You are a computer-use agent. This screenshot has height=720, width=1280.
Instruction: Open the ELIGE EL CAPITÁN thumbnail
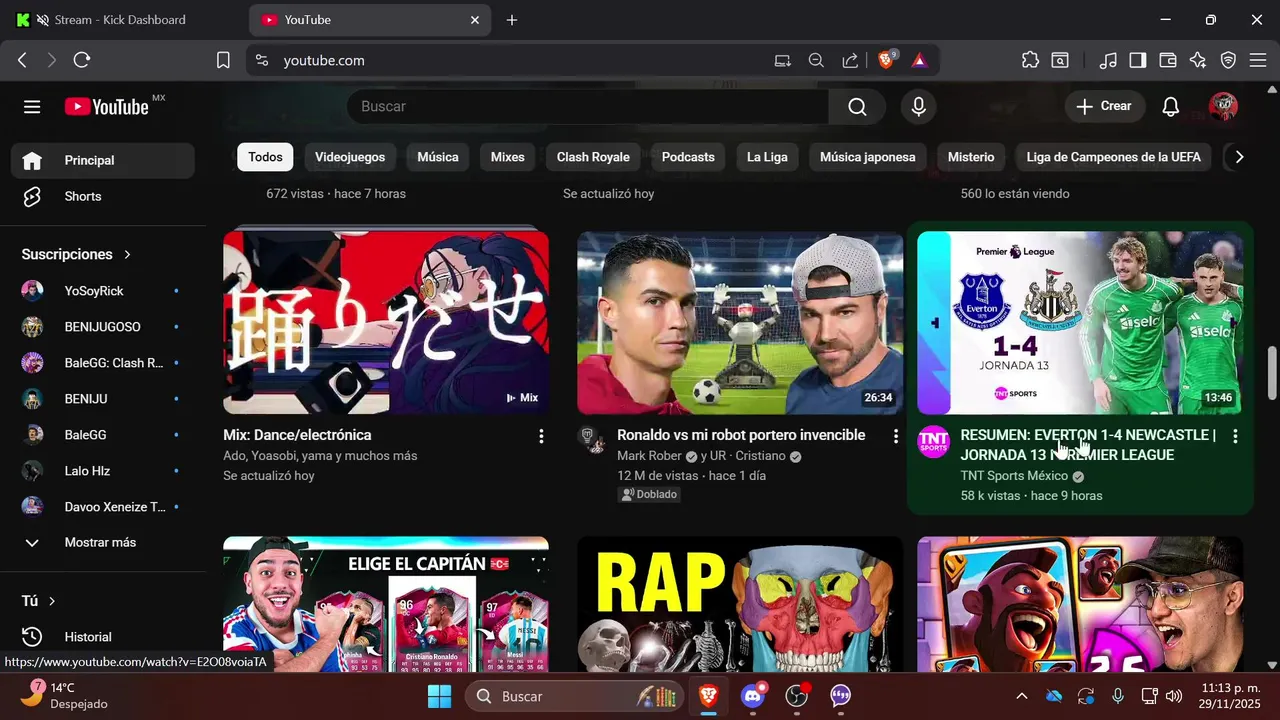[386, 604]
